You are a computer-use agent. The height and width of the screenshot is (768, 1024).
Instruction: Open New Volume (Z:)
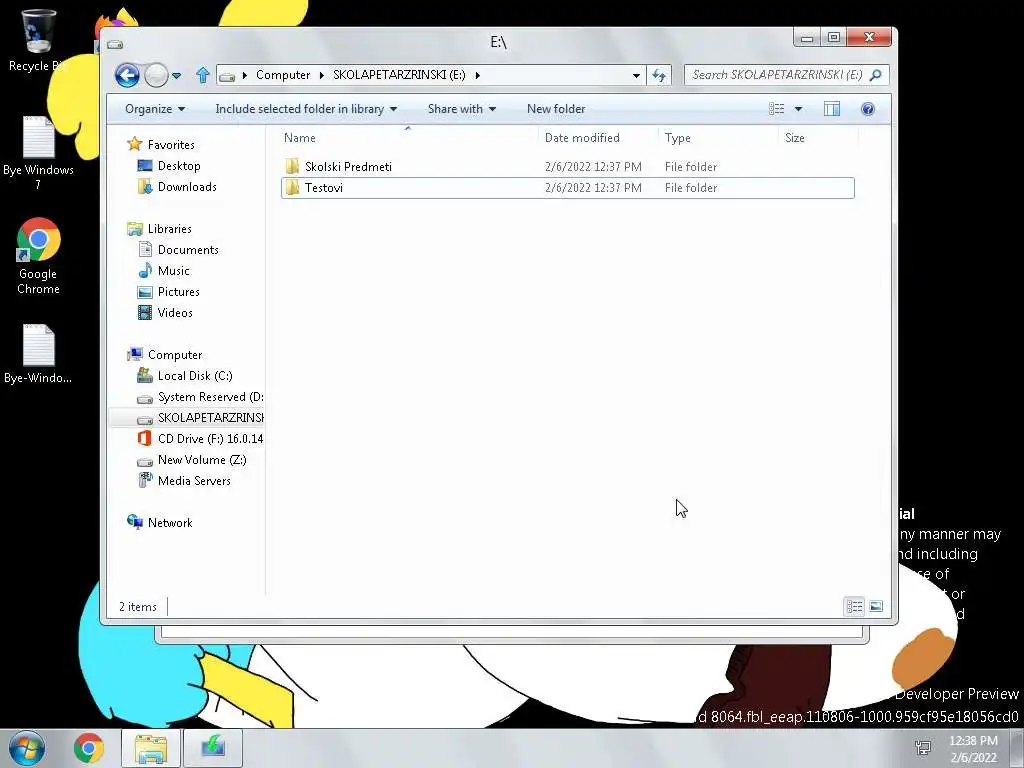click(201, 460)
